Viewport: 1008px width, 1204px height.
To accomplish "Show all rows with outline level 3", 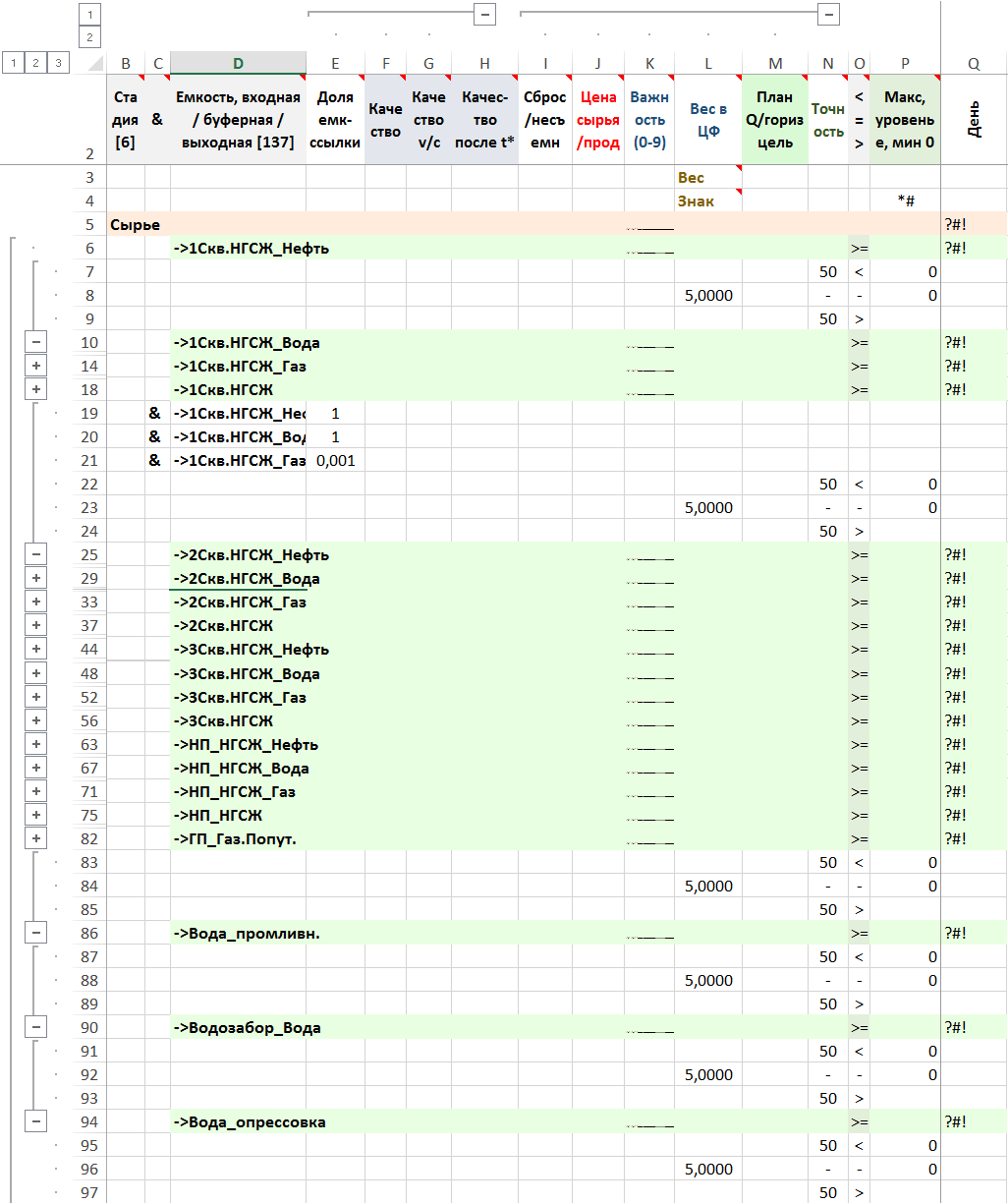I will tap(59, 63).
